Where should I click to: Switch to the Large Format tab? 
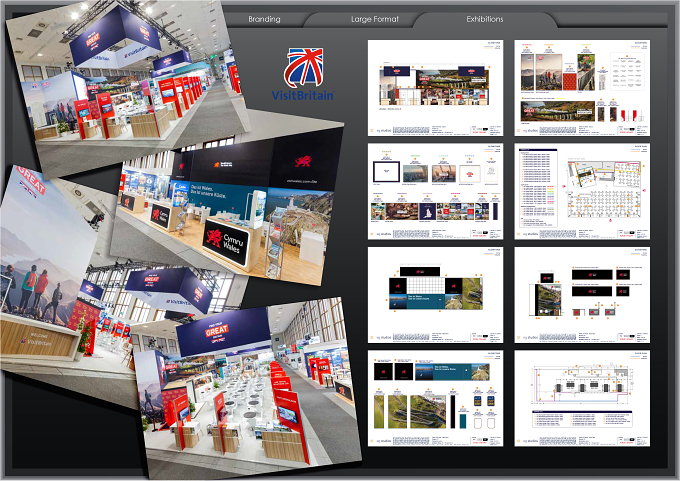tap(375, 19)
